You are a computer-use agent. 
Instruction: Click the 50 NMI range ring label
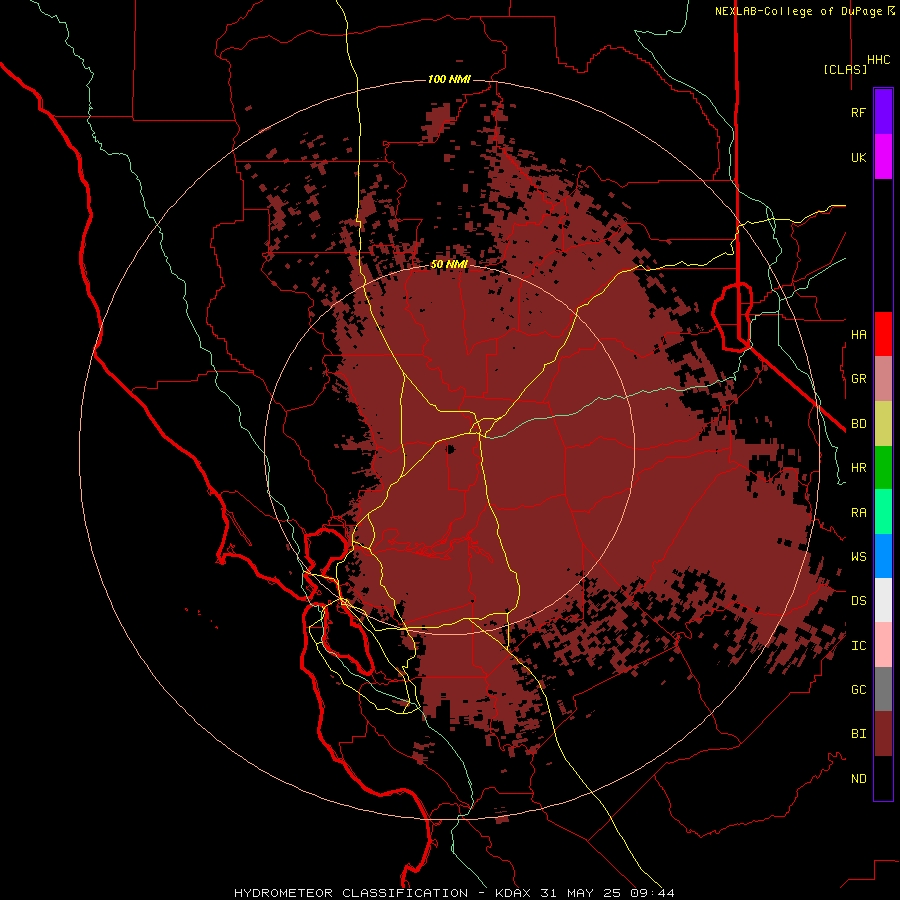pyautogui.click(x=449, y=264)
